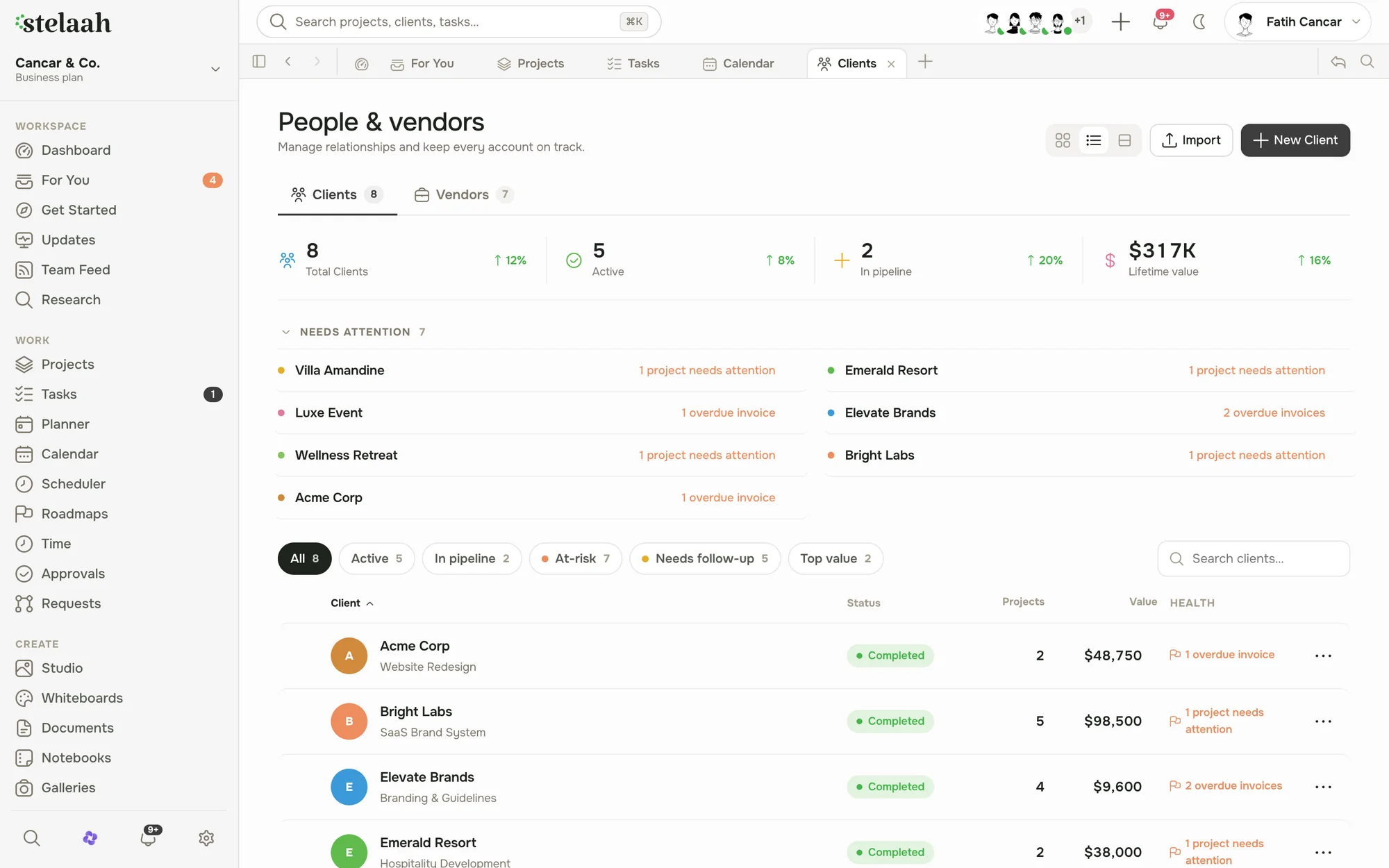The image size is (1389, 868).
Task: Open Notebooks in the sidebar
Action: 119,758
